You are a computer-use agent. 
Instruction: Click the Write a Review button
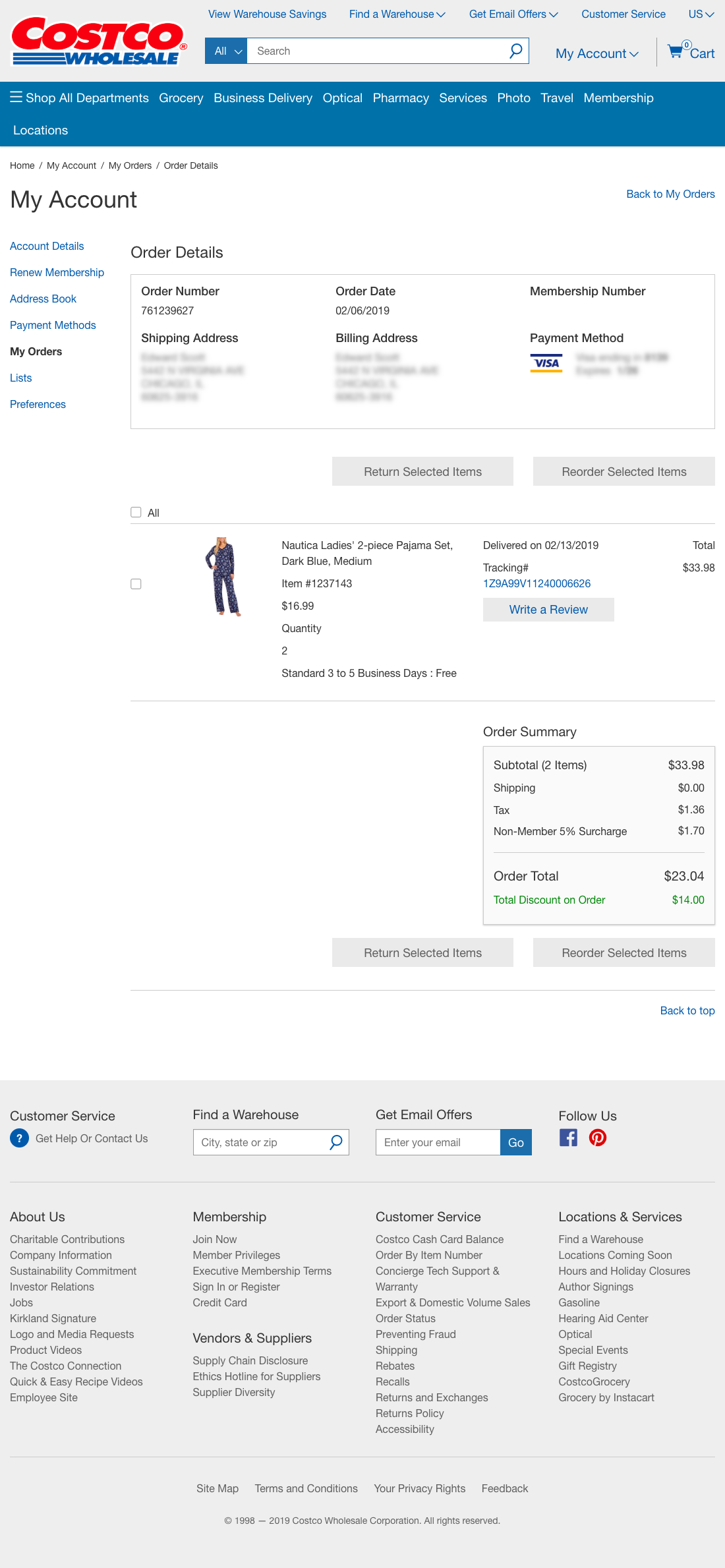coord(548,610)
